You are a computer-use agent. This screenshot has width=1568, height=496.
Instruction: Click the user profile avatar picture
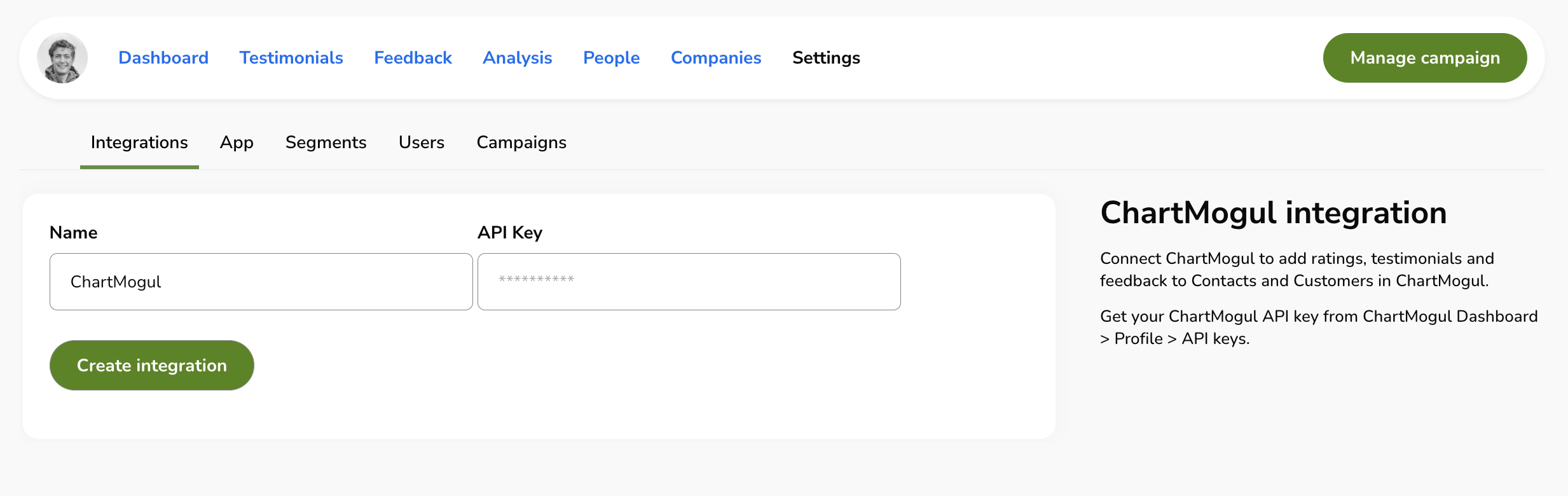[62, 57]
